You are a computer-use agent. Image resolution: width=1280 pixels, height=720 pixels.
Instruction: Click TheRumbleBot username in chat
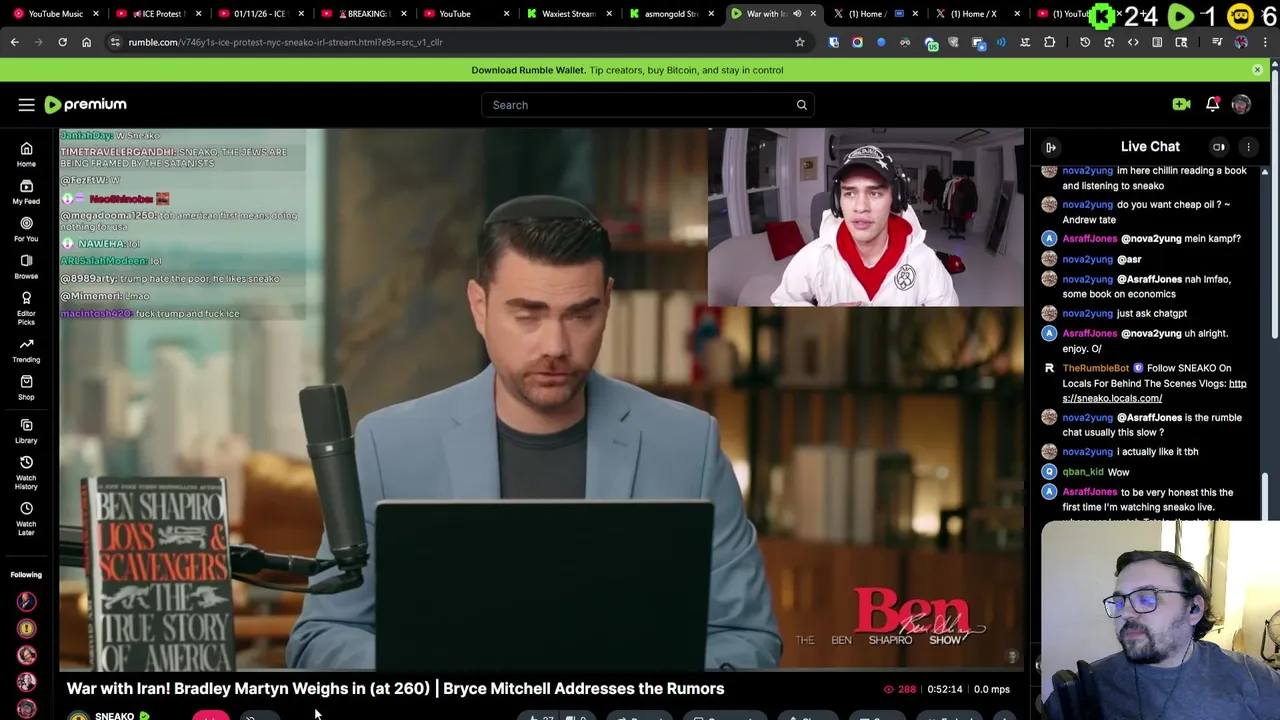click(1095, 368)
